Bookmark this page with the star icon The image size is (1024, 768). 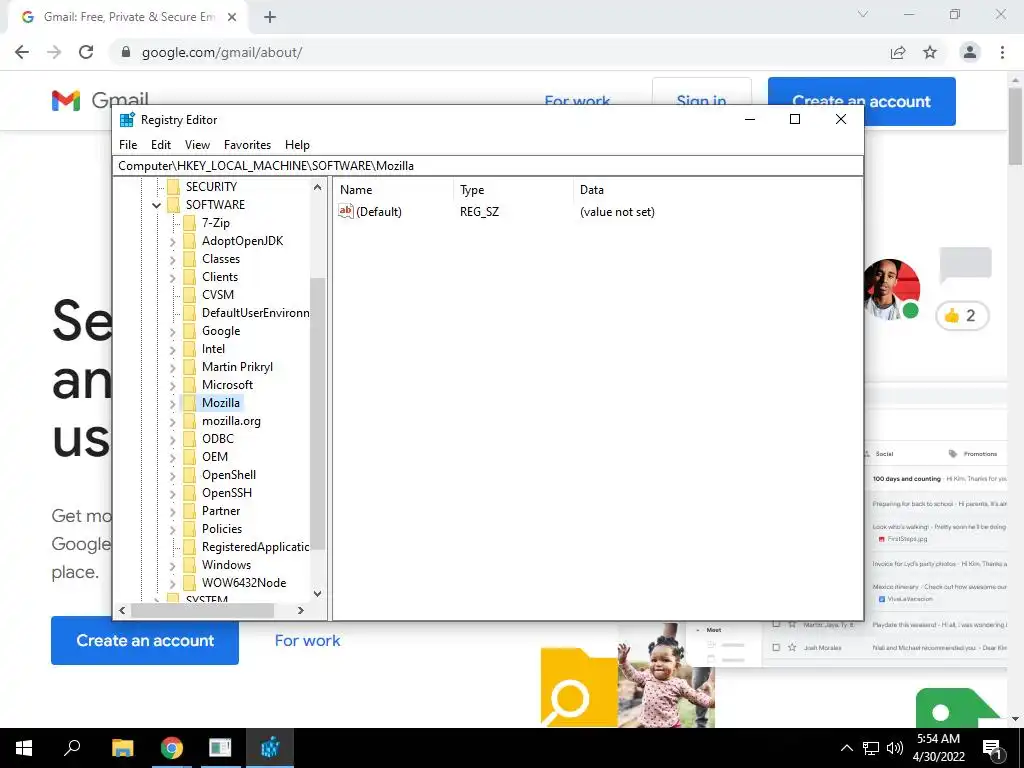coord(930,52)
